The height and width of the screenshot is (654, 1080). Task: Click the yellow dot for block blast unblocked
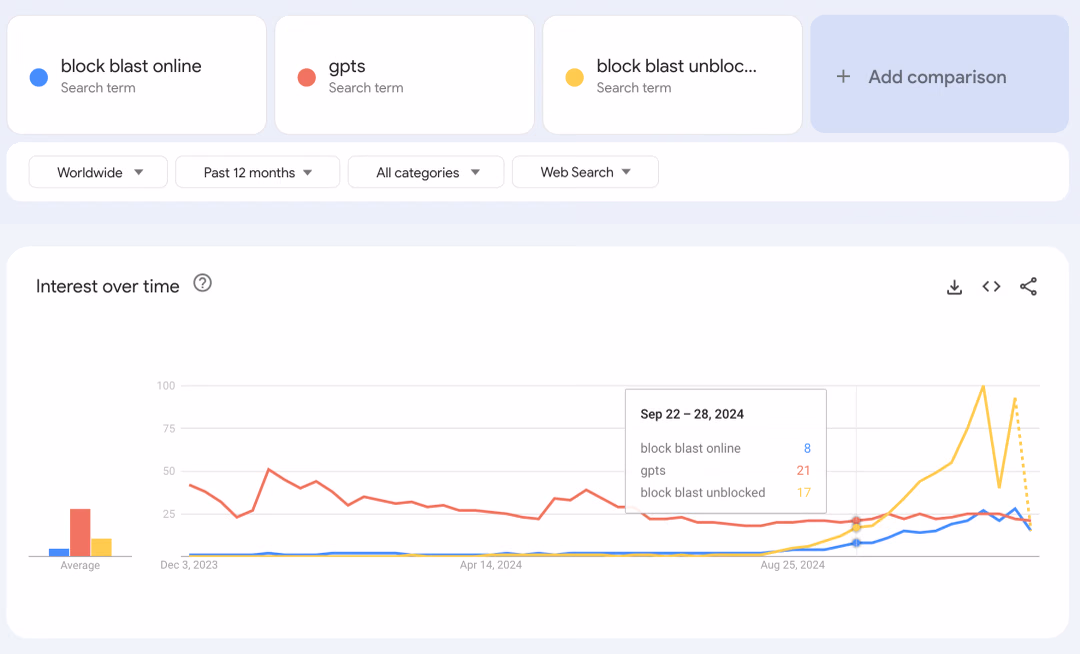point(574,77)
